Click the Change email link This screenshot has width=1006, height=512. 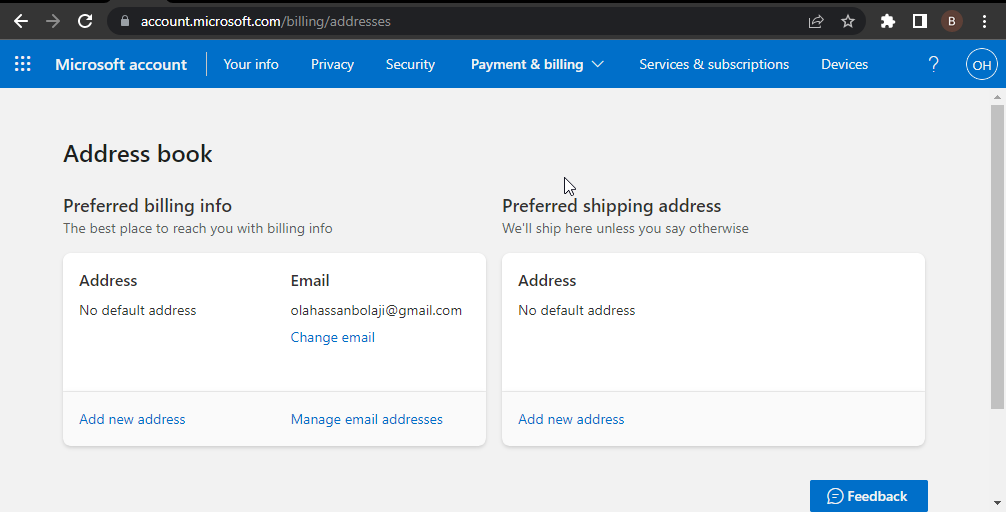coord(332,337)
